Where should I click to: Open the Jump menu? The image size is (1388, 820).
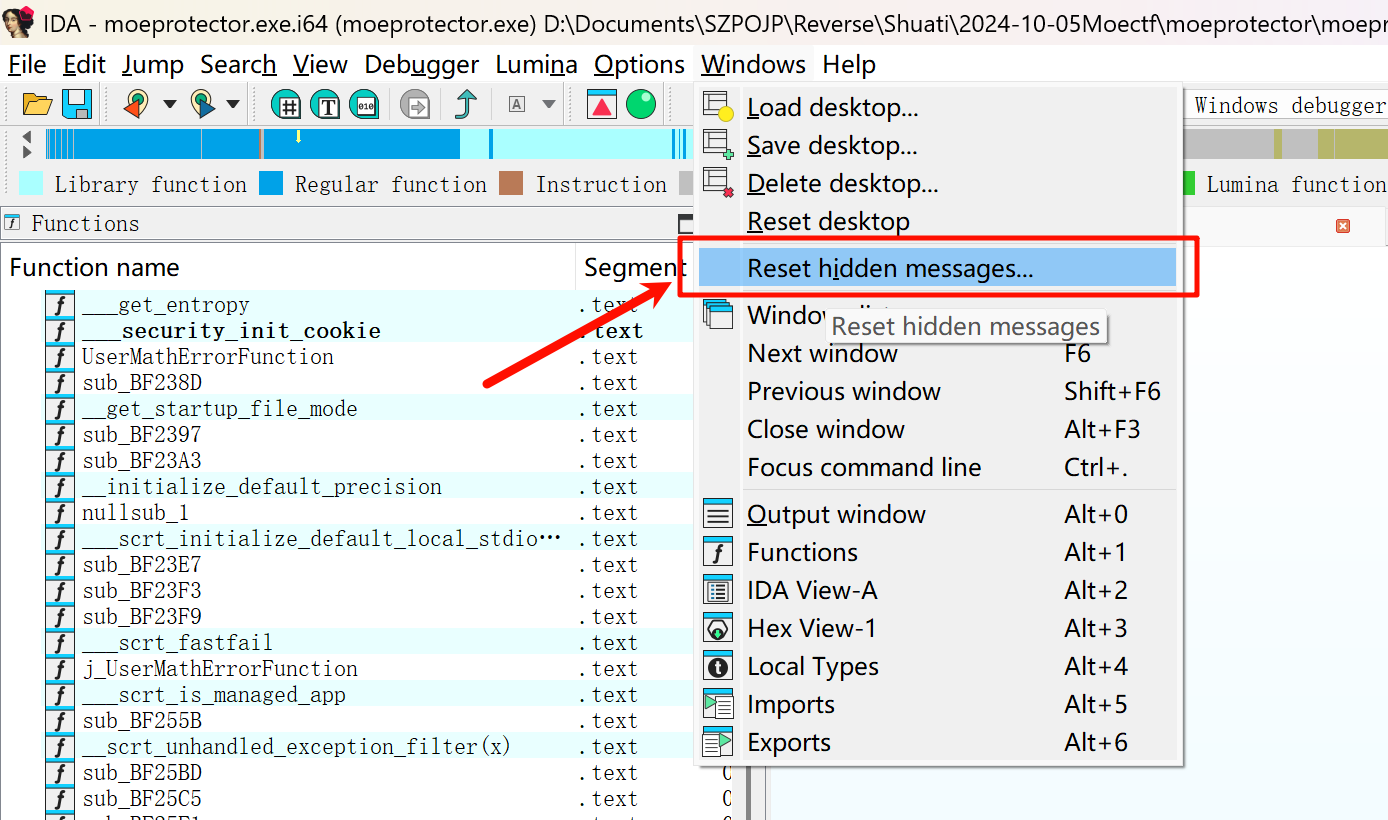click(x=153, y=65)
